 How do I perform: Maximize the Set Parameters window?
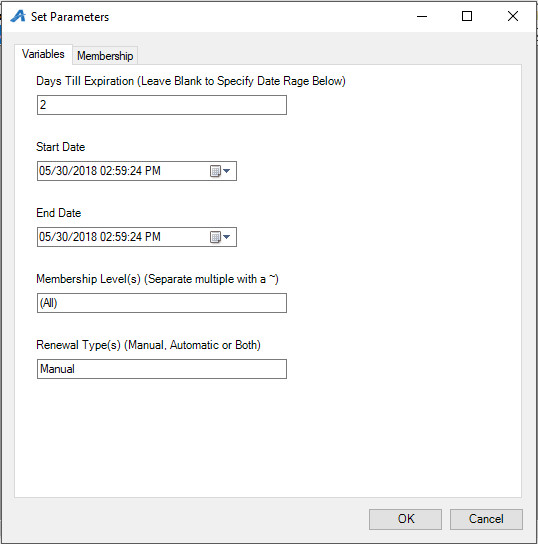pyautogui.click(x=467, y=16)
